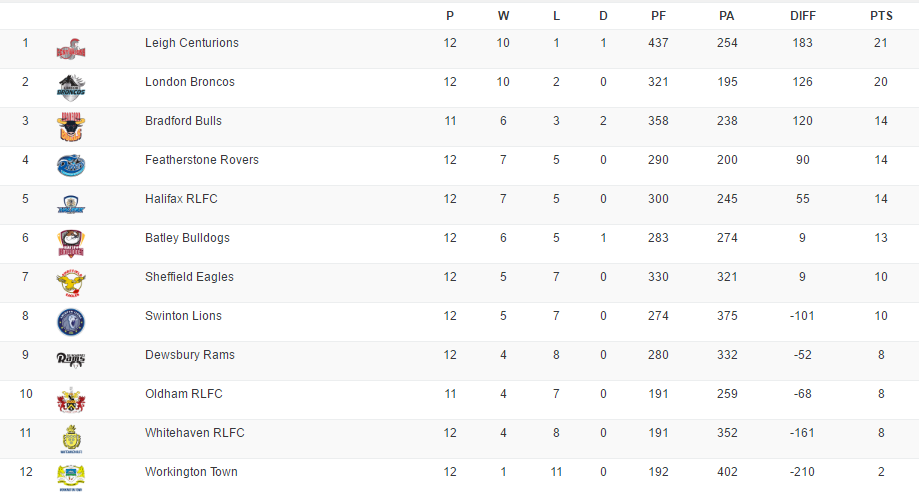
Task: Click the Swinton Lions team logo
Action: (x=71, y=322)
